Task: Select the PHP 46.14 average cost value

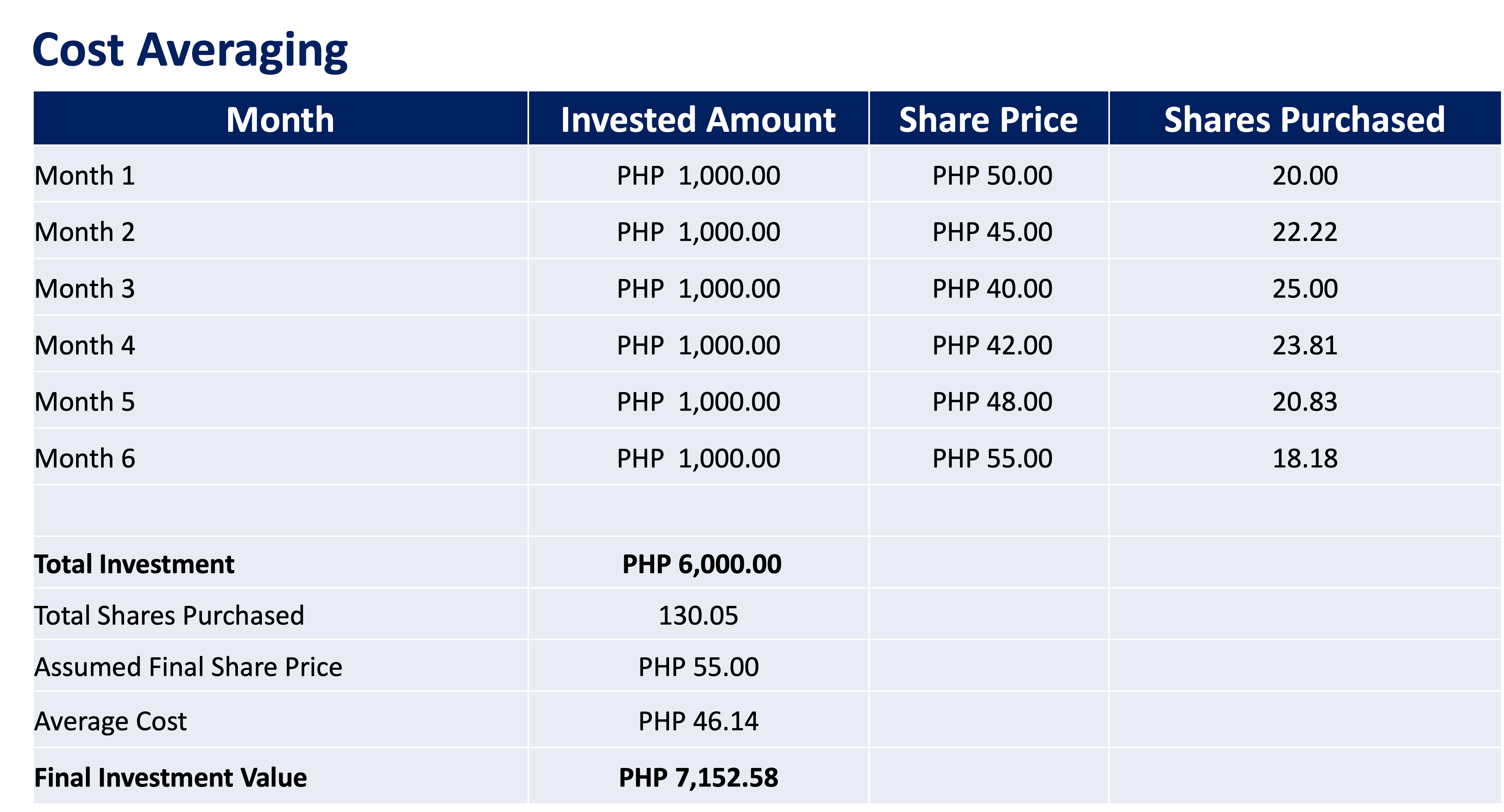Action: (x=698, y=721)
